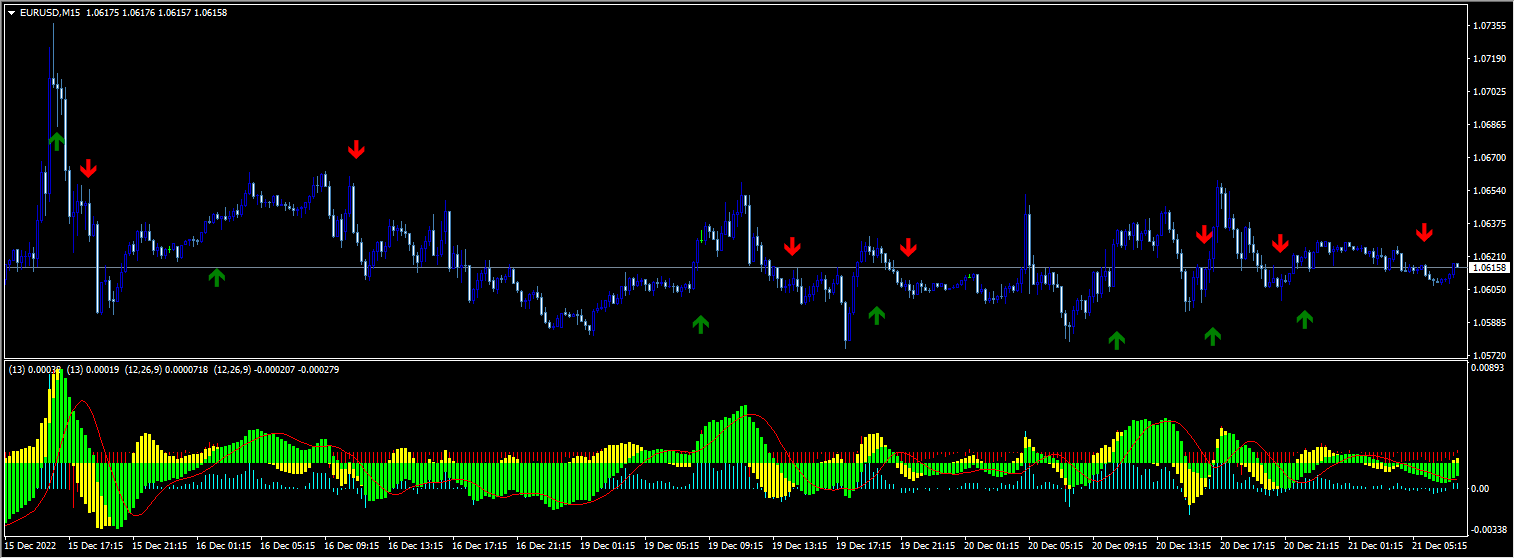Click the 1.07355 price scale label
The width and height of the screenshot is (1515, 559).
[1490, 25]
